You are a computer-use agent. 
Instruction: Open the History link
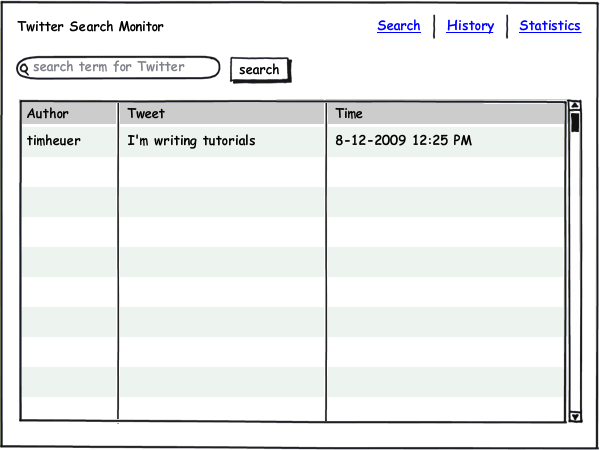tap(470, 26)
